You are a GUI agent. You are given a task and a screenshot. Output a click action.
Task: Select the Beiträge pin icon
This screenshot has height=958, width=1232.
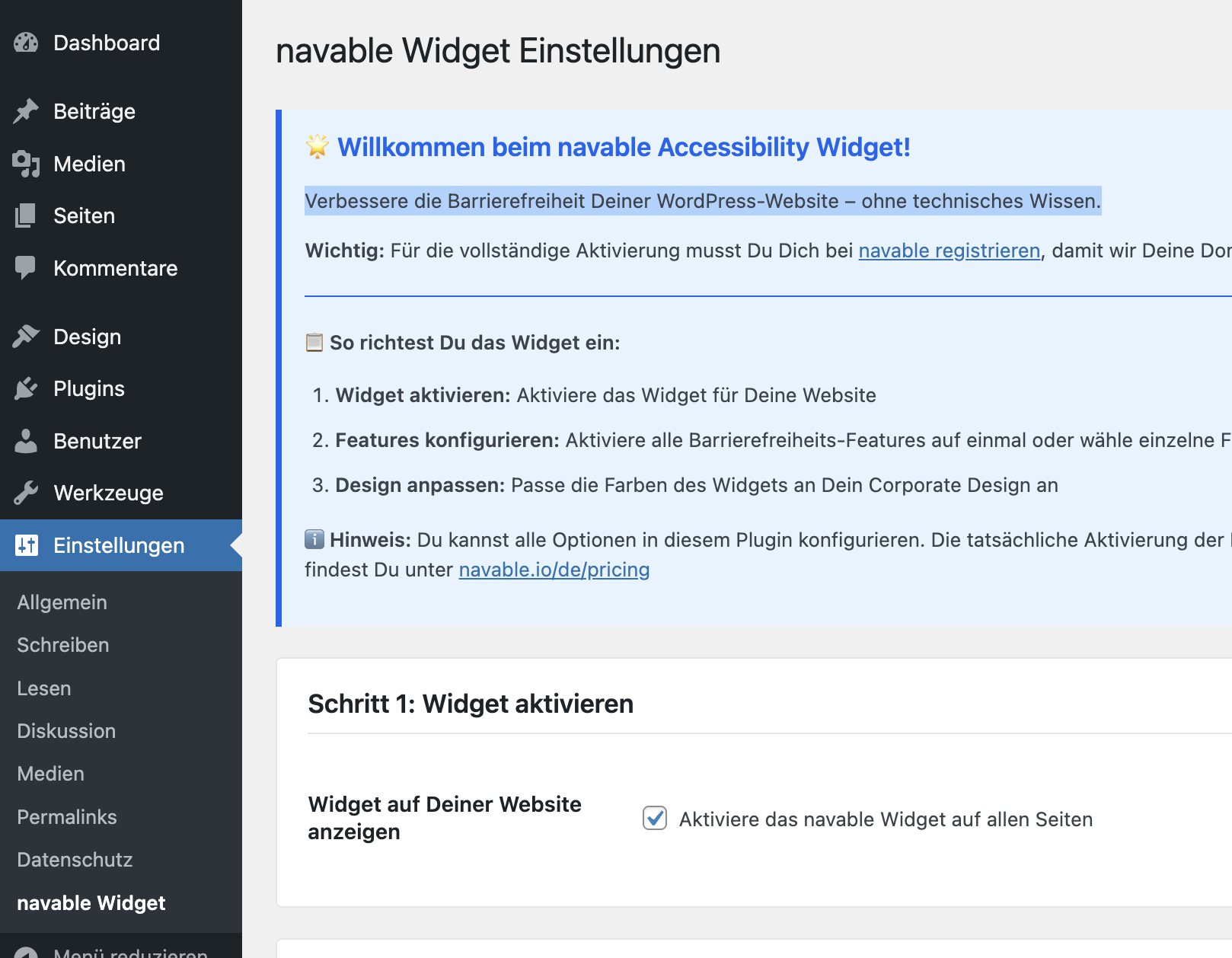pyautogui.click(x=25, y=110)
